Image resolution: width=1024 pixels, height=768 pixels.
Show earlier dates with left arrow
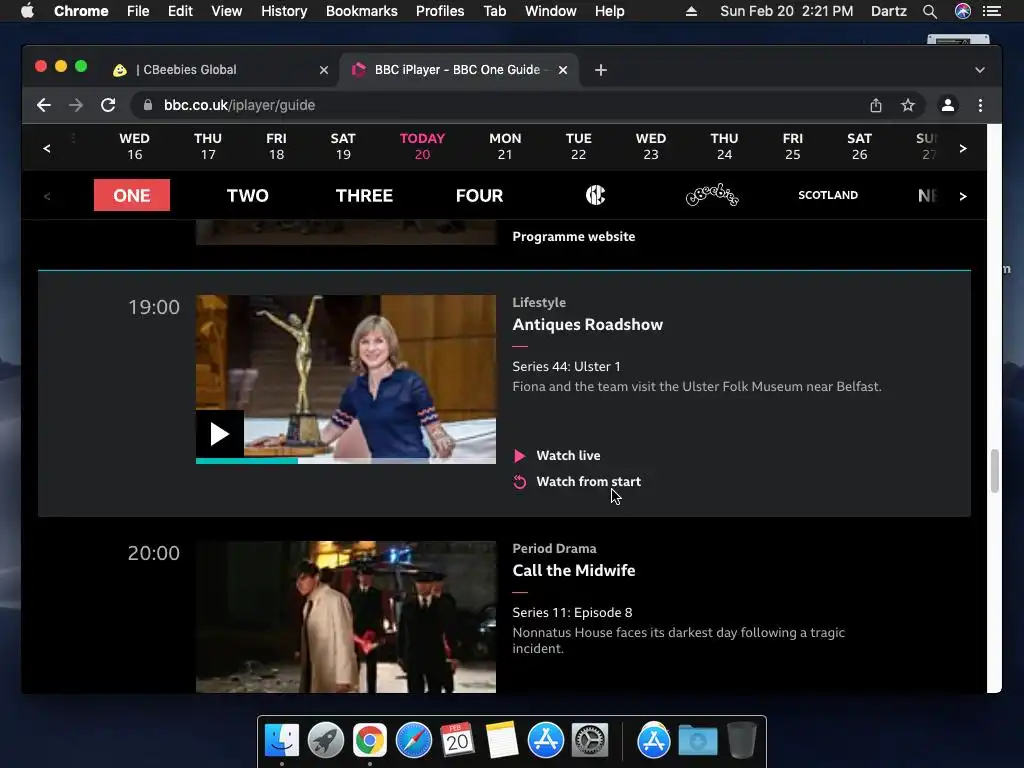click(46, 148)
